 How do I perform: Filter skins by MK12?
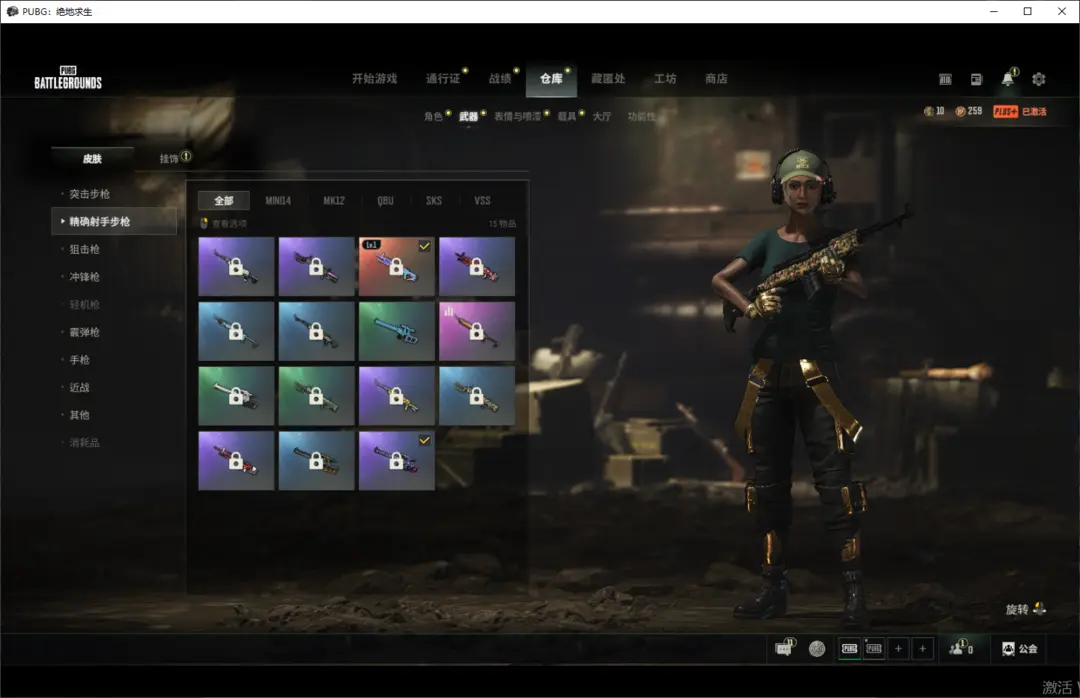click(x=334, y=201)
